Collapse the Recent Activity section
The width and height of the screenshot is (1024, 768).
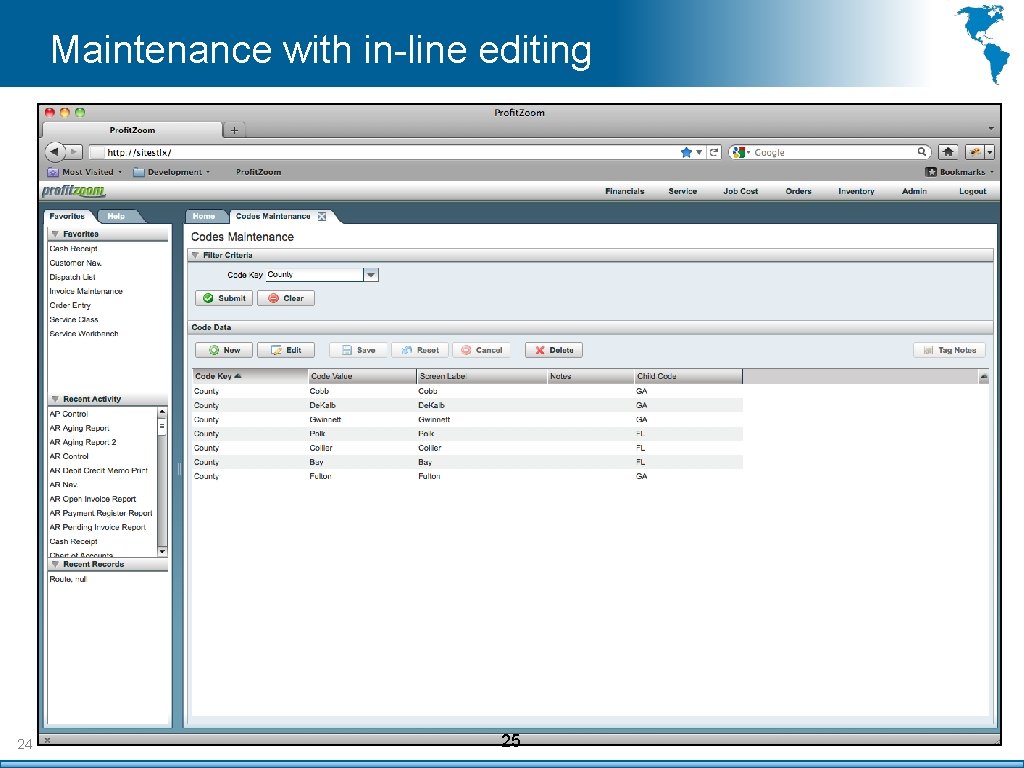point(56,399)
